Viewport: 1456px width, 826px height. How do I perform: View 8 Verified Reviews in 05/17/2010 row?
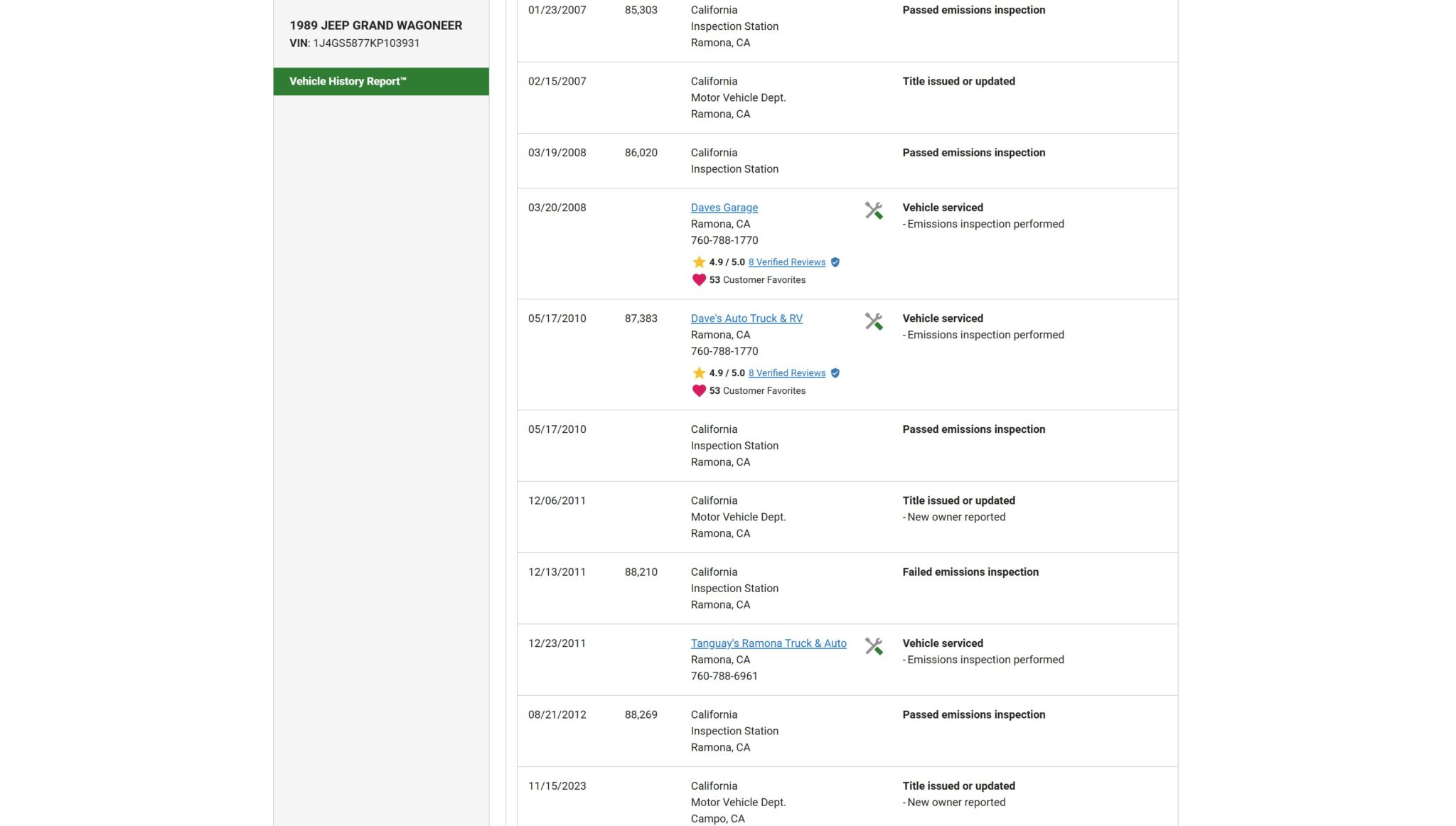tap(786, 373)
